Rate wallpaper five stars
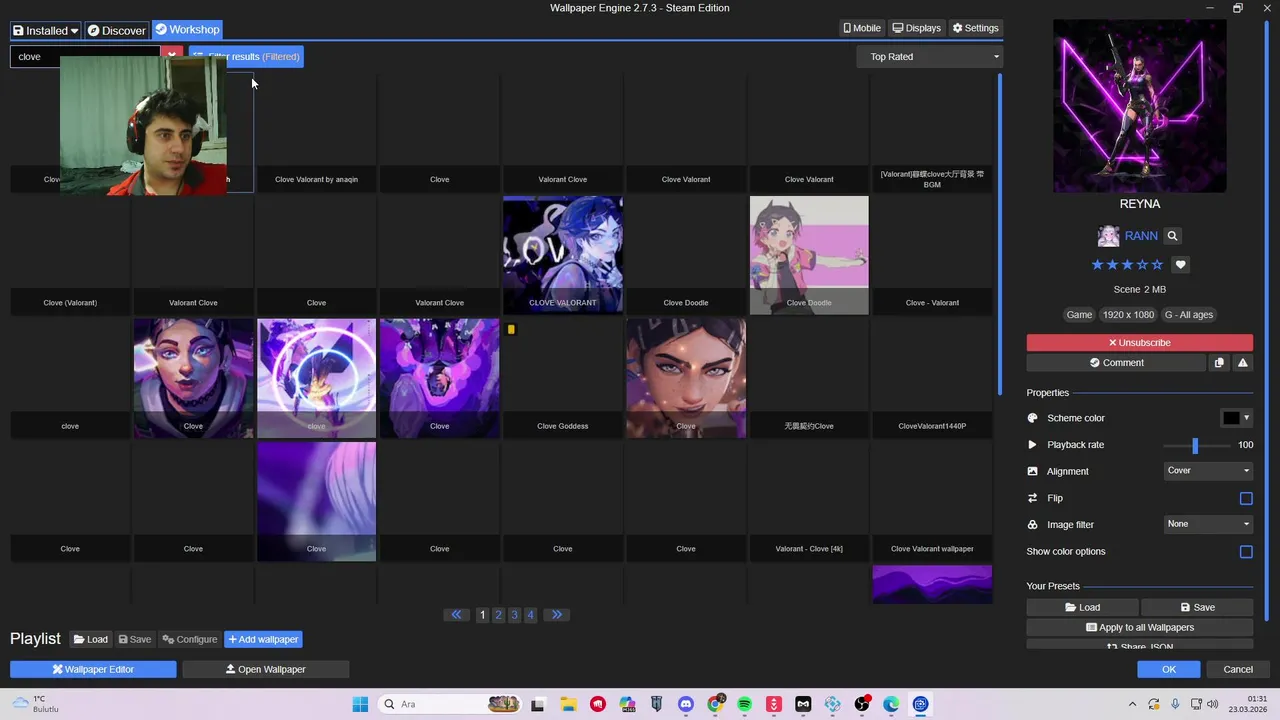The width and height of the screenshot is (1280, 720). coord(1157,265)
